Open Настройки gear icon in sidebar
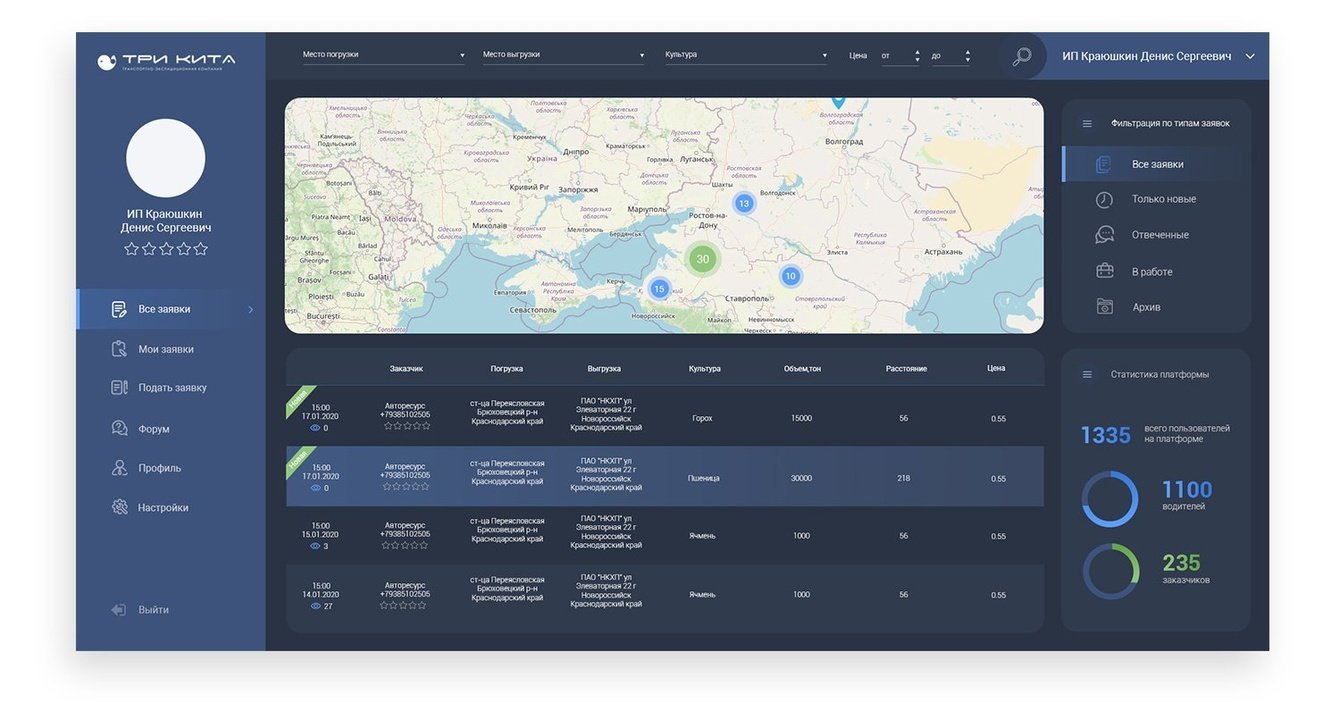1340x710 pixels. (x=120, y=507)
